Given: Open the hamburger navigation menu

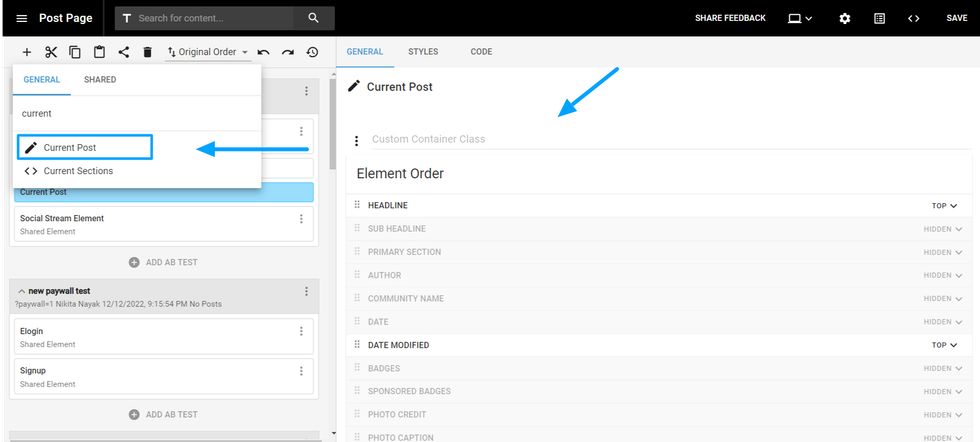Looking at the screenshot, I should (x=22, y=18).
